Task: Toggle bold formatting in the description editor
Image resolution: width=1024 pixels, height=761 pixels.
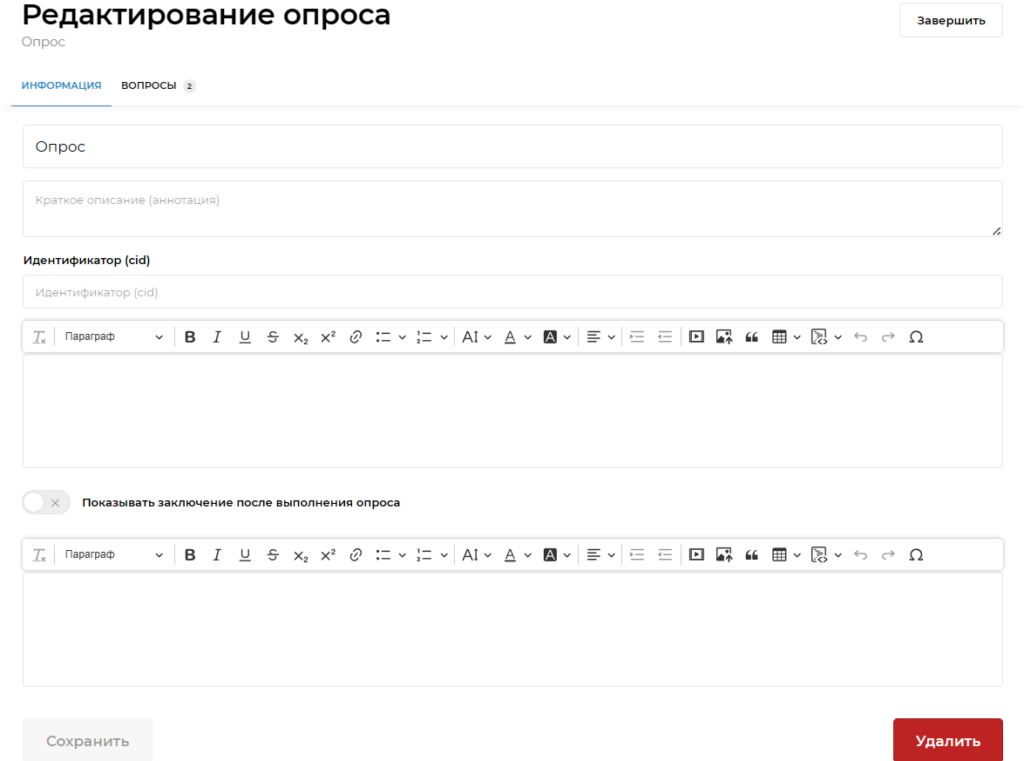Action: coord(190,337)
